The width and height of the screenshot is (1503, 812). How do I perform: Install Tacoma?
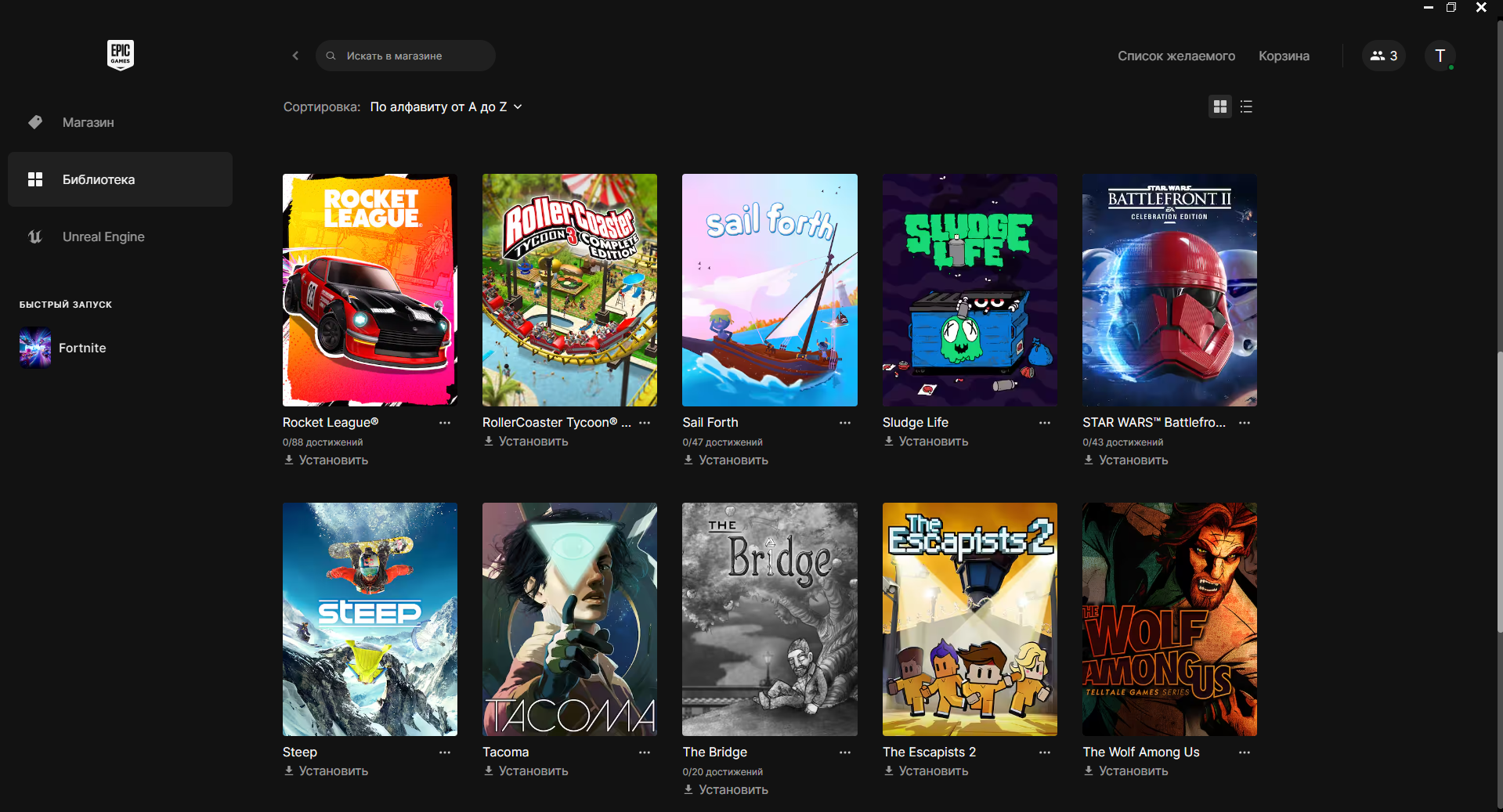(526, 771)
